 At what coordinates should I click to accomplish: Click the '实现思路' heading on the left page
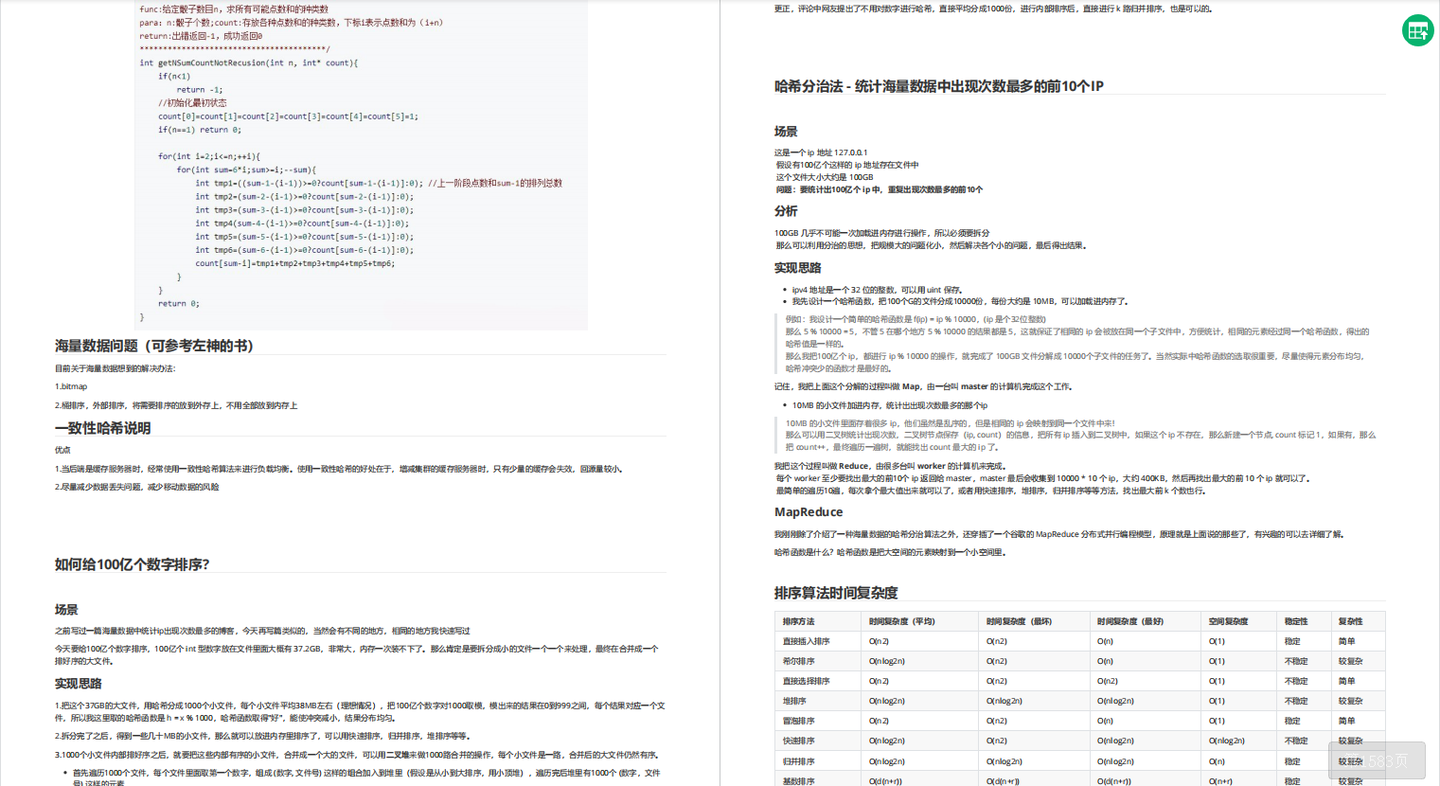point(78,683)
